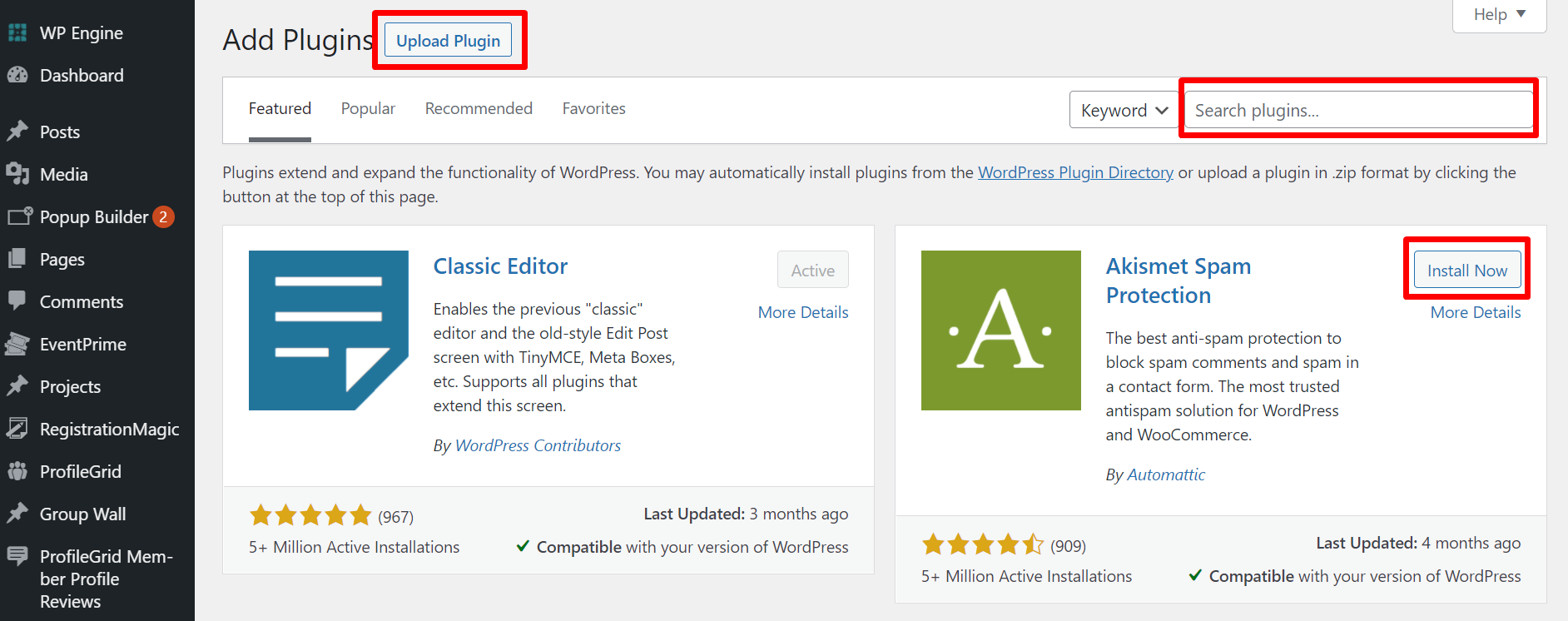This screenshot has height=621, width=1568.
Task: Open More Details for Classic Editor
Action: click(x=803, y=312)
